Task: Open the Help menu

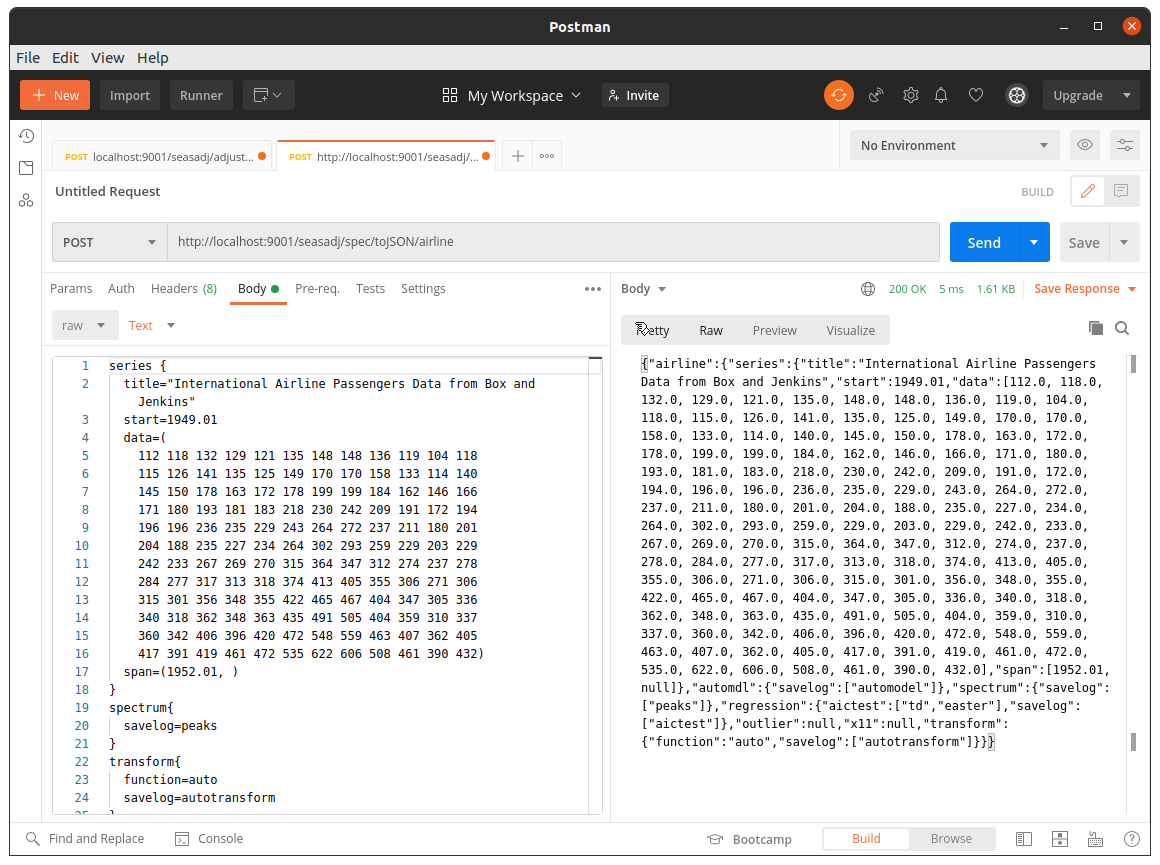Action: pos(152,58)
